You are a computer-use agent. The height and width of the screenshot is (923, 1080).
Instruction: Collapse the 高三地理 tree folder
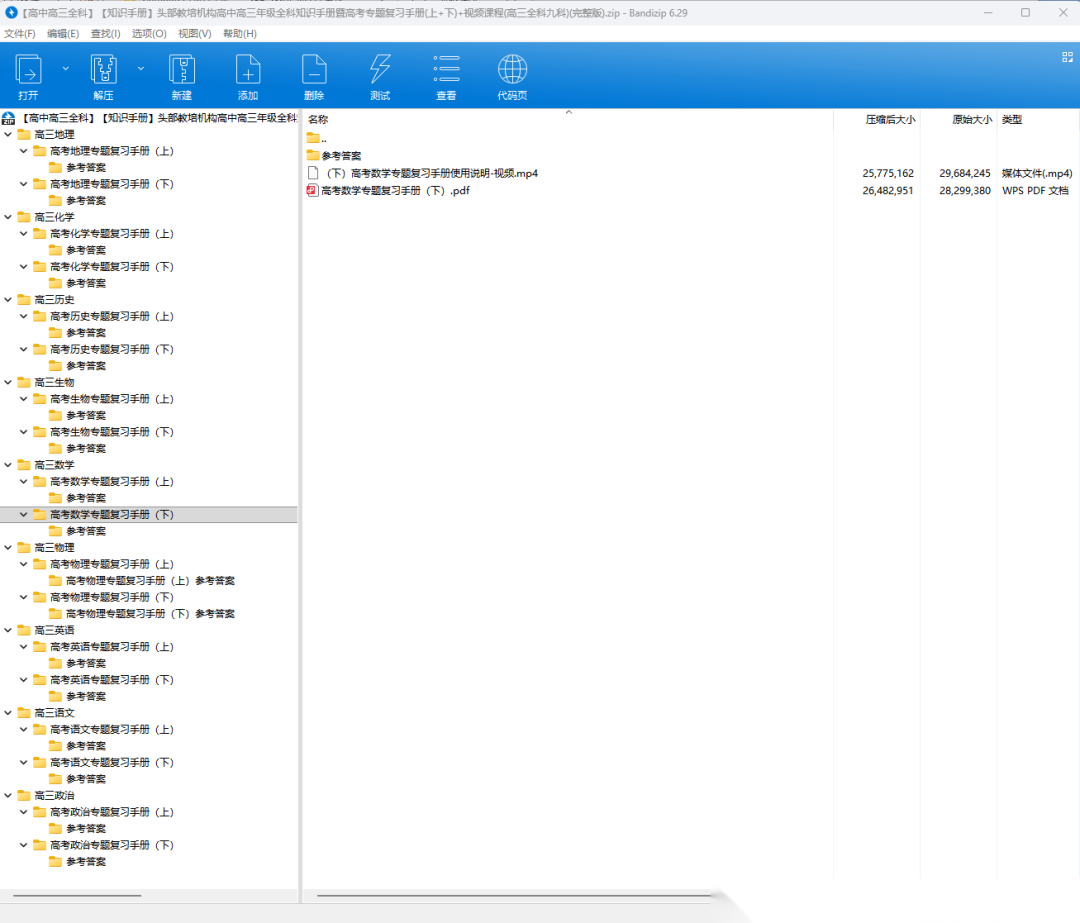click(x=9, y=135)
